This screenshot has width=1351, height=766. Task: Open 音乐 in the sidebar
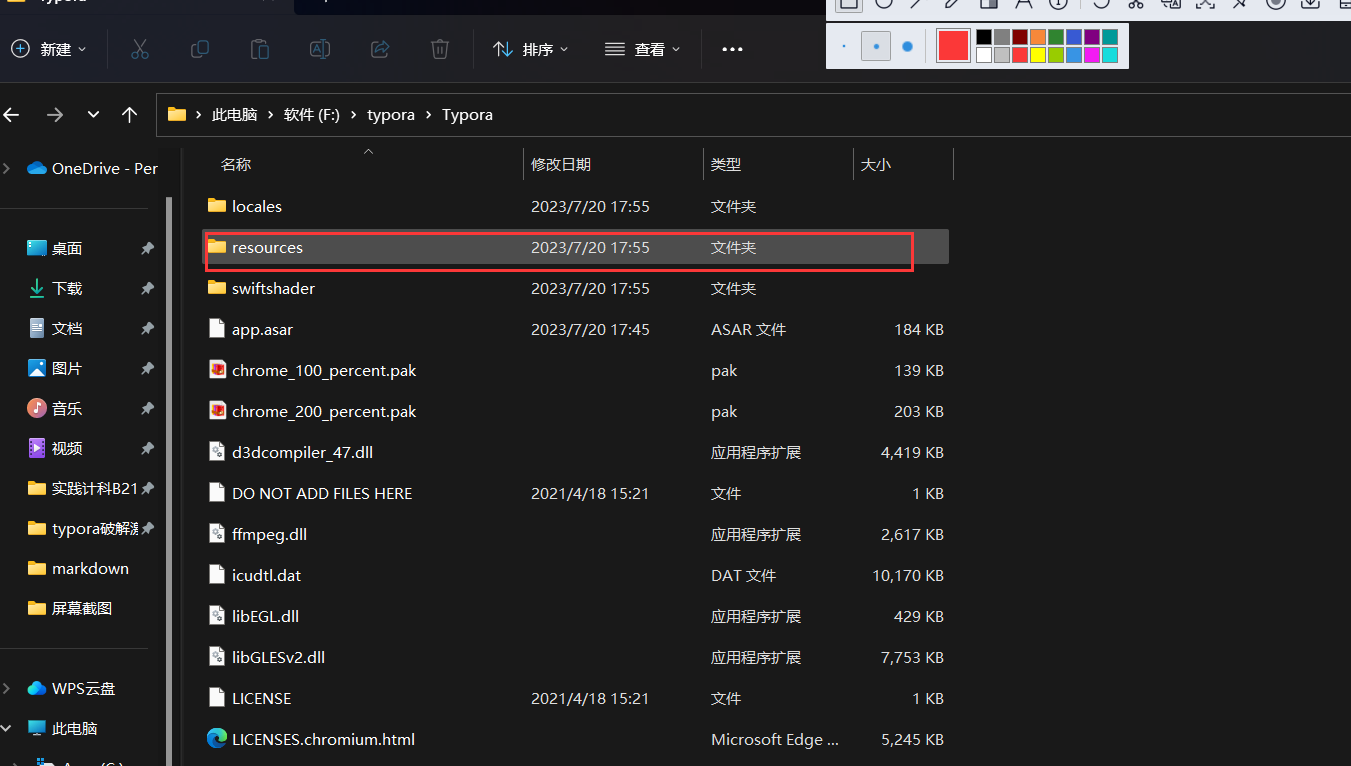pyautogui.click(x=54, y=408)
